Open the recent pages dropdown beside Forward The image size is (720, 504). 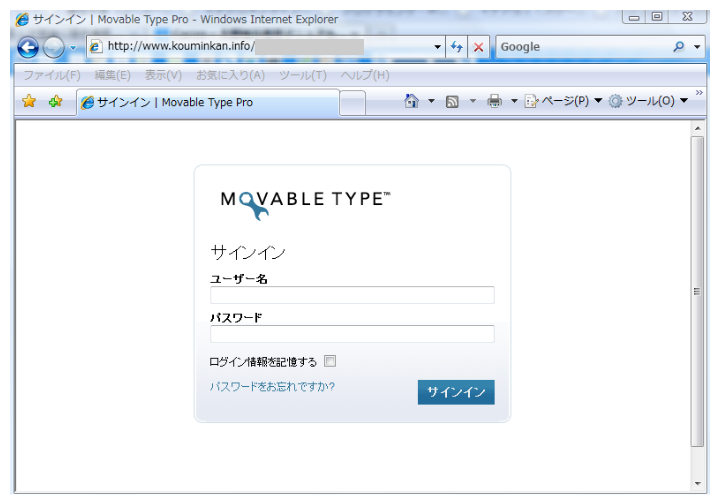coord(73,47)
